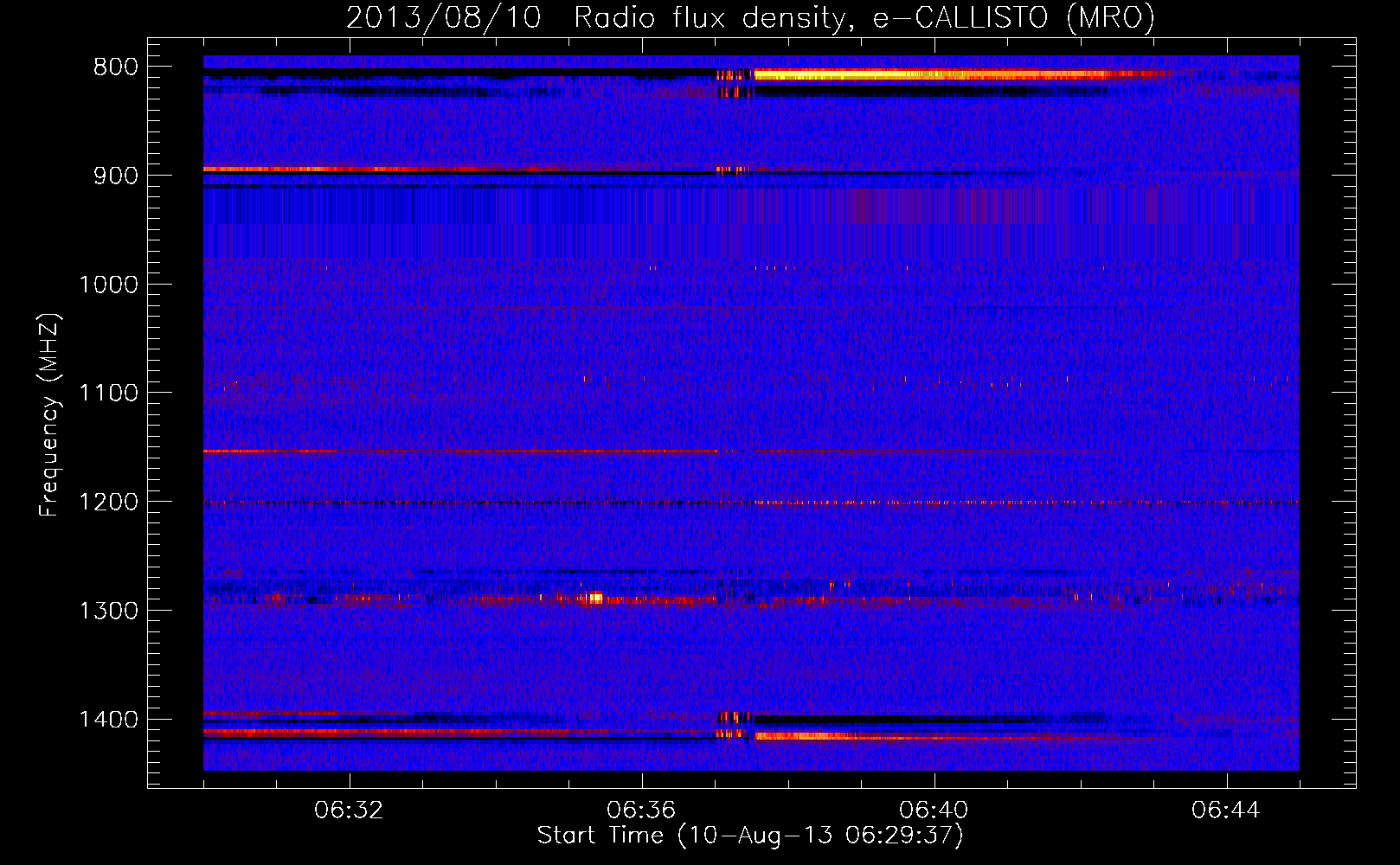
Task: Click the bright white-yellow spot near 1290 MHz
Action: tap(594, 597)
